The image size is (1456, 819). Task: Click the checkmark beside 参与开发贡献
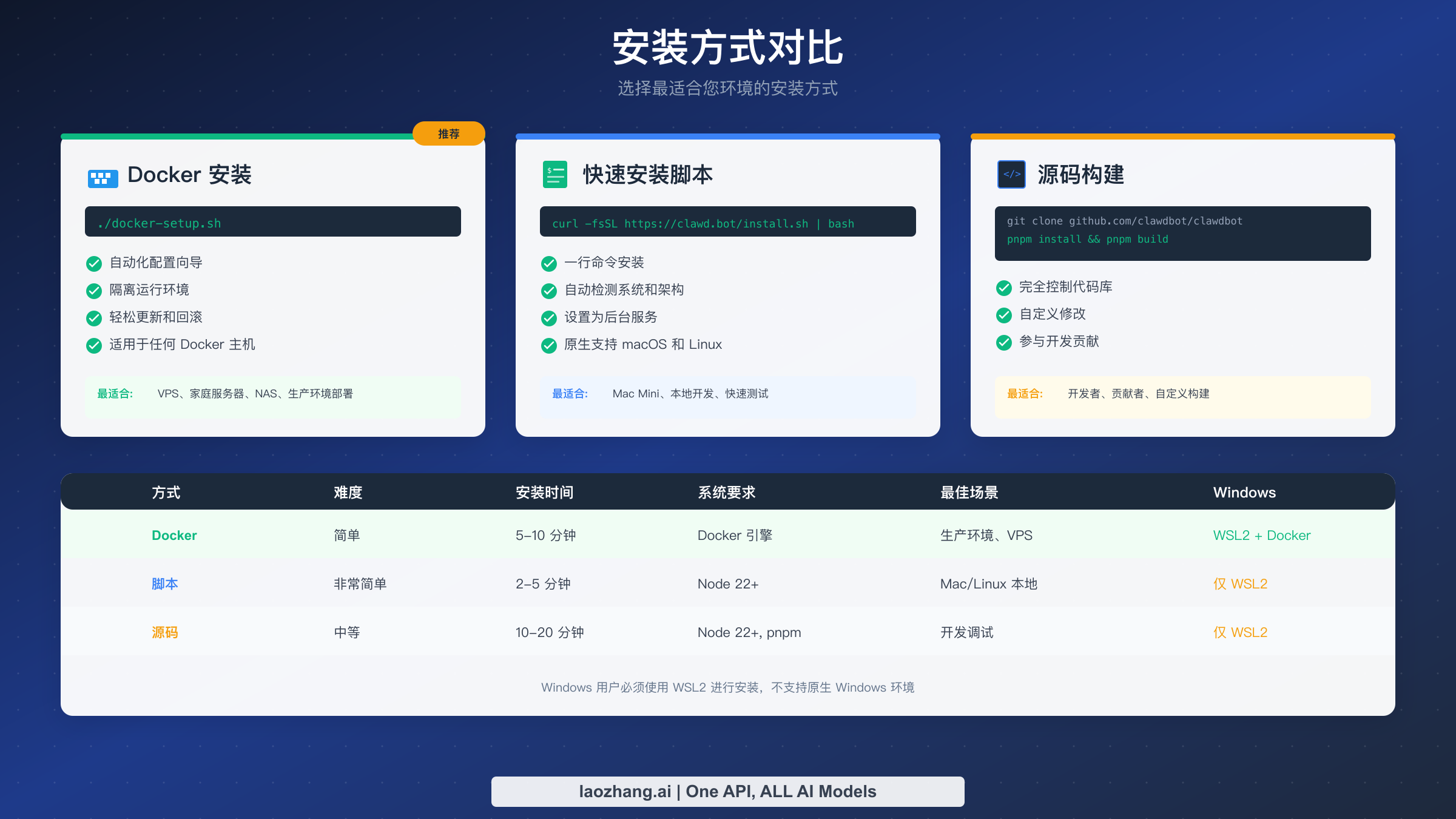1003,343
